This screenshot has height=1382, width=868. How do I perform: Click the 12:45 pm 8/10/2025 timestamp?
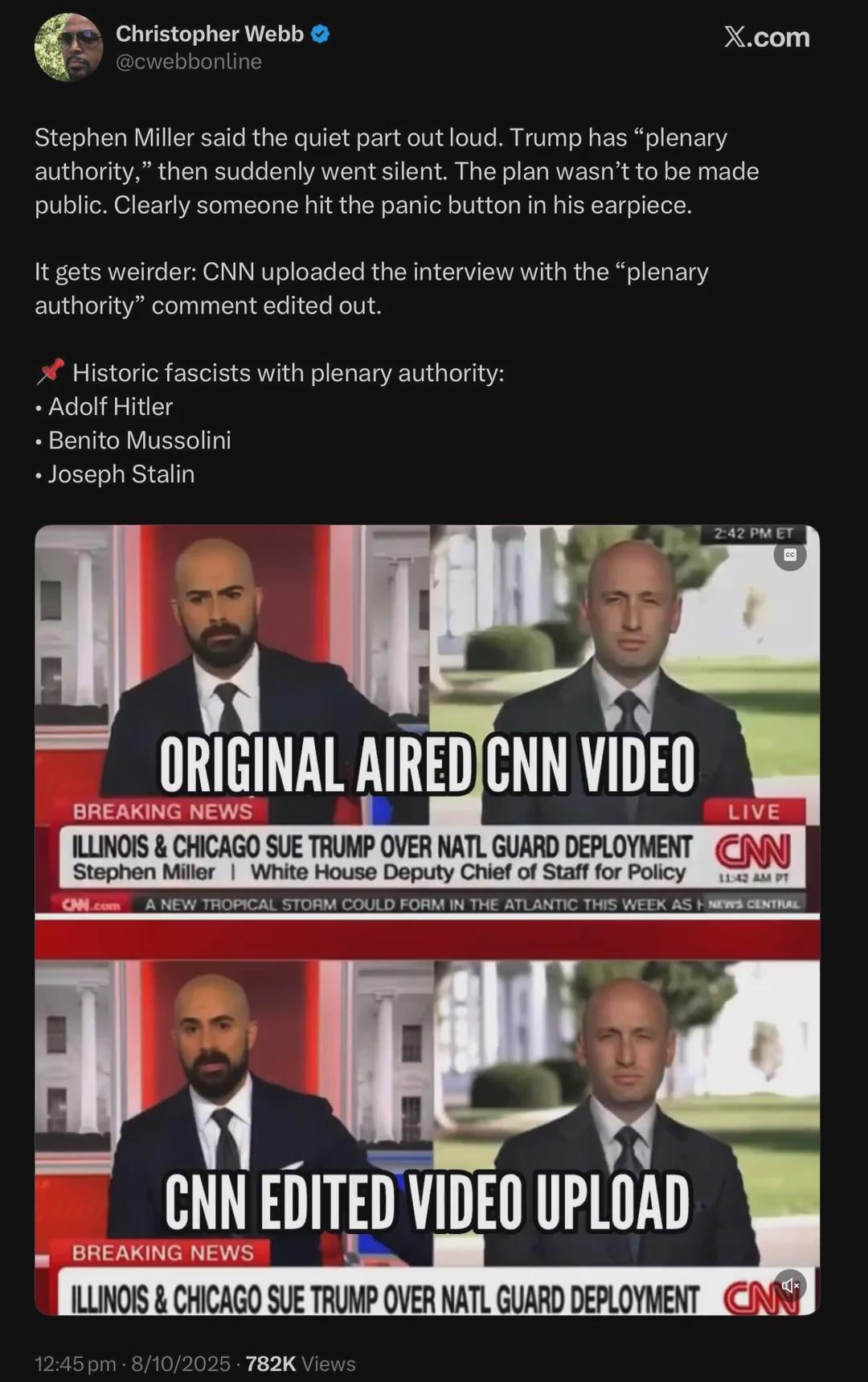coord(133,1364)
